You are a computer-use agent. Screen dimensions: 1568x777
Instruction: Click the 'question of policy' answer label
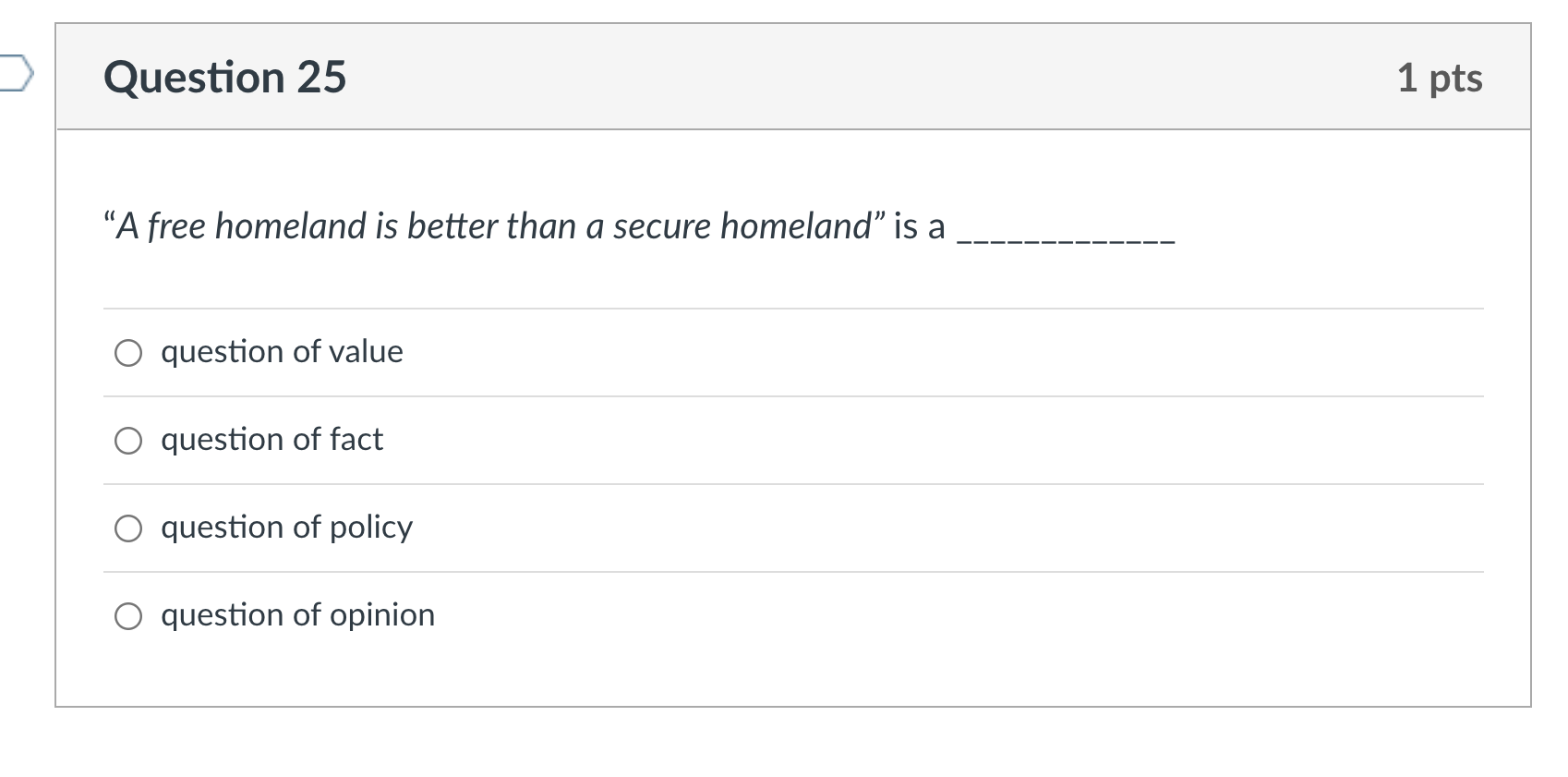pos(286,528)
